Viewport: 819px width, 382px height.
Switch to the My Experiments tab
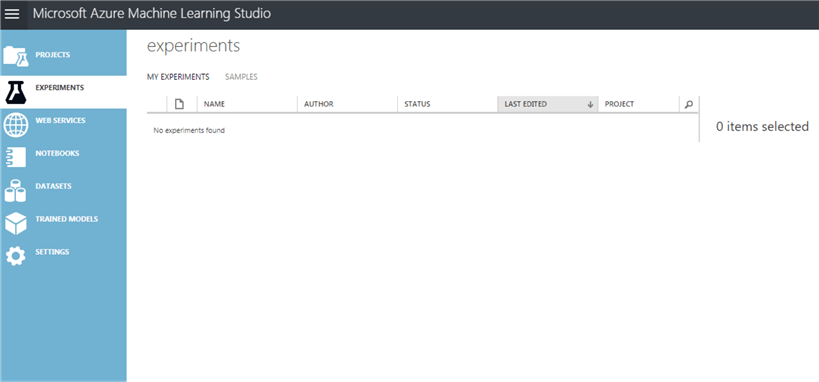[x=178, y=77]
